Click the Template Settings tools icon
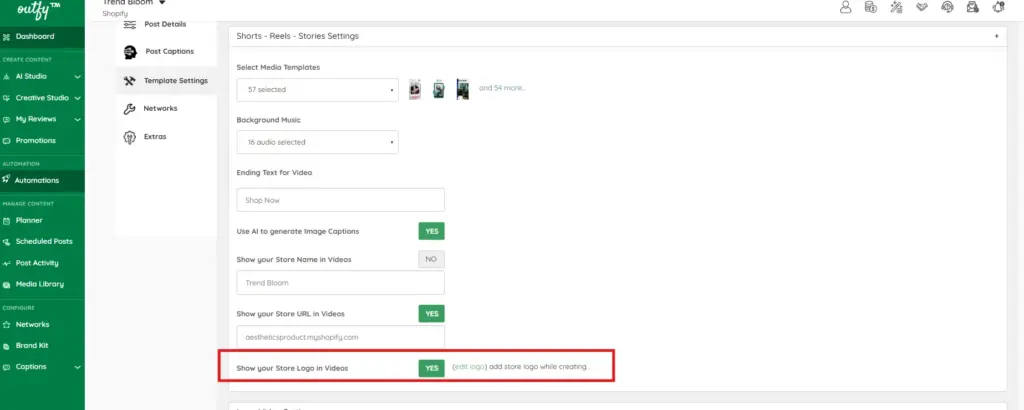 [129, 81]
